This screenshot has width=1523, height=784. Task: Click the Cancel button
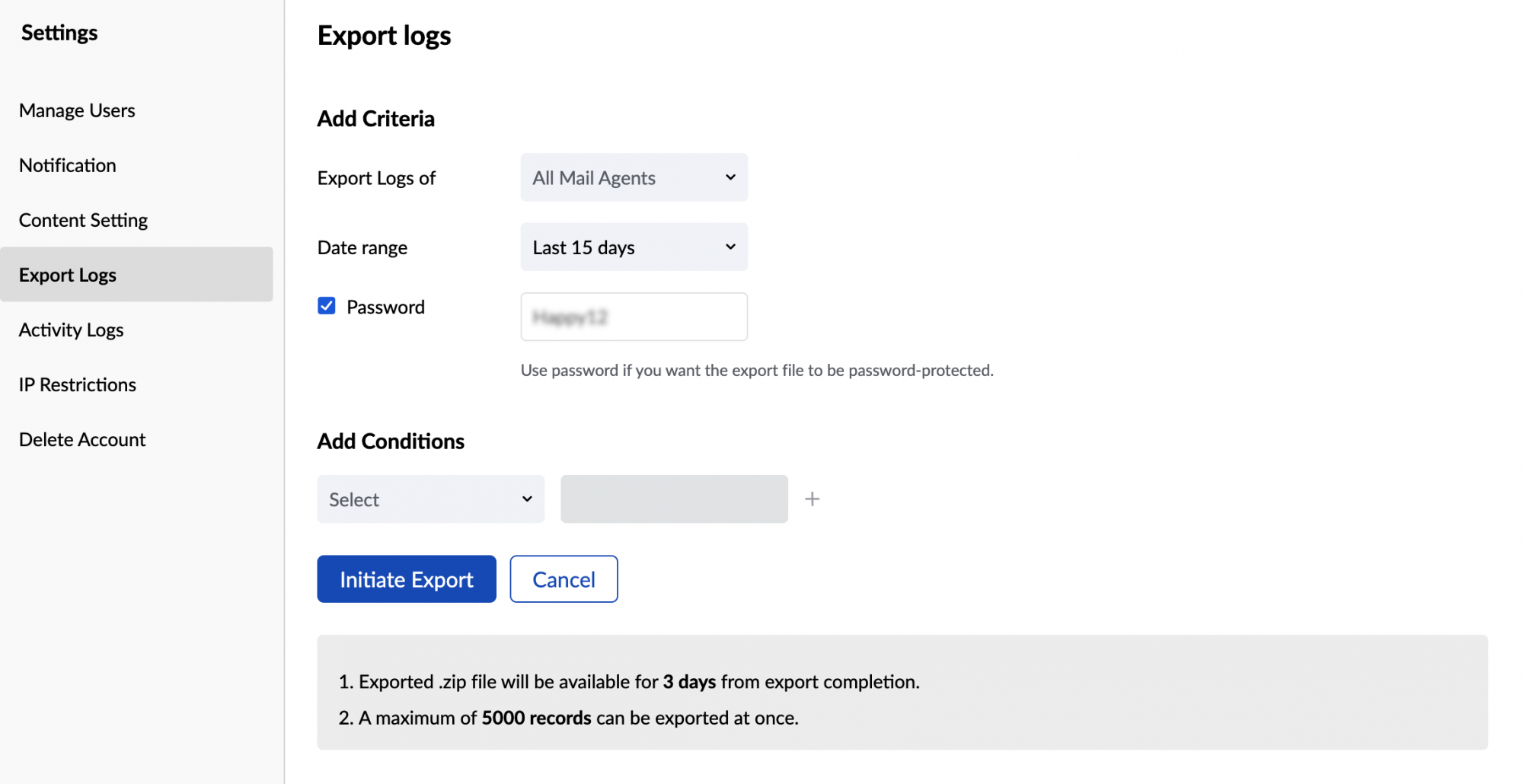563,578
